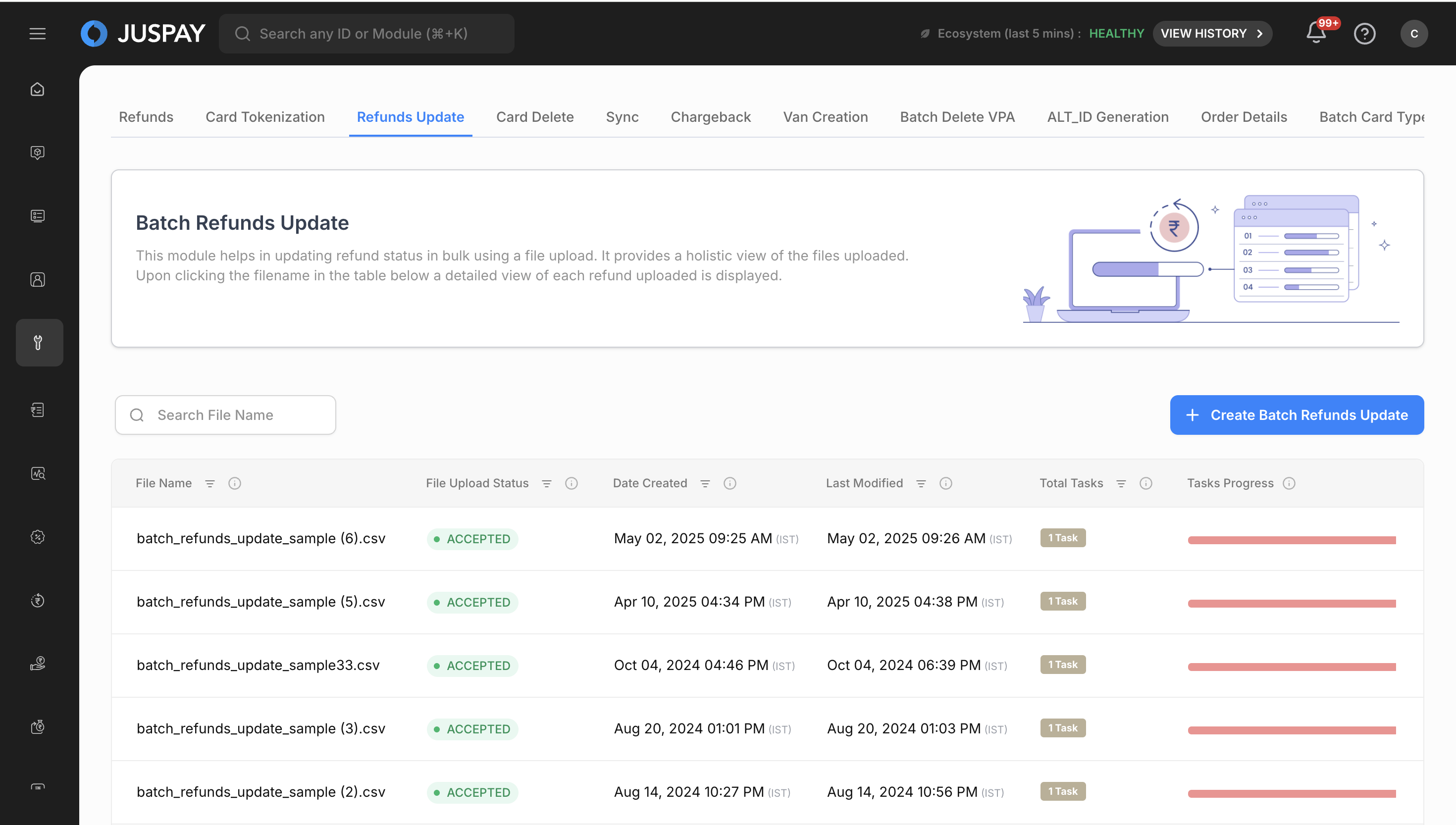Open the help question mark icon
This screenshot has width=1456, height=825.
[x=1364, y=34]
